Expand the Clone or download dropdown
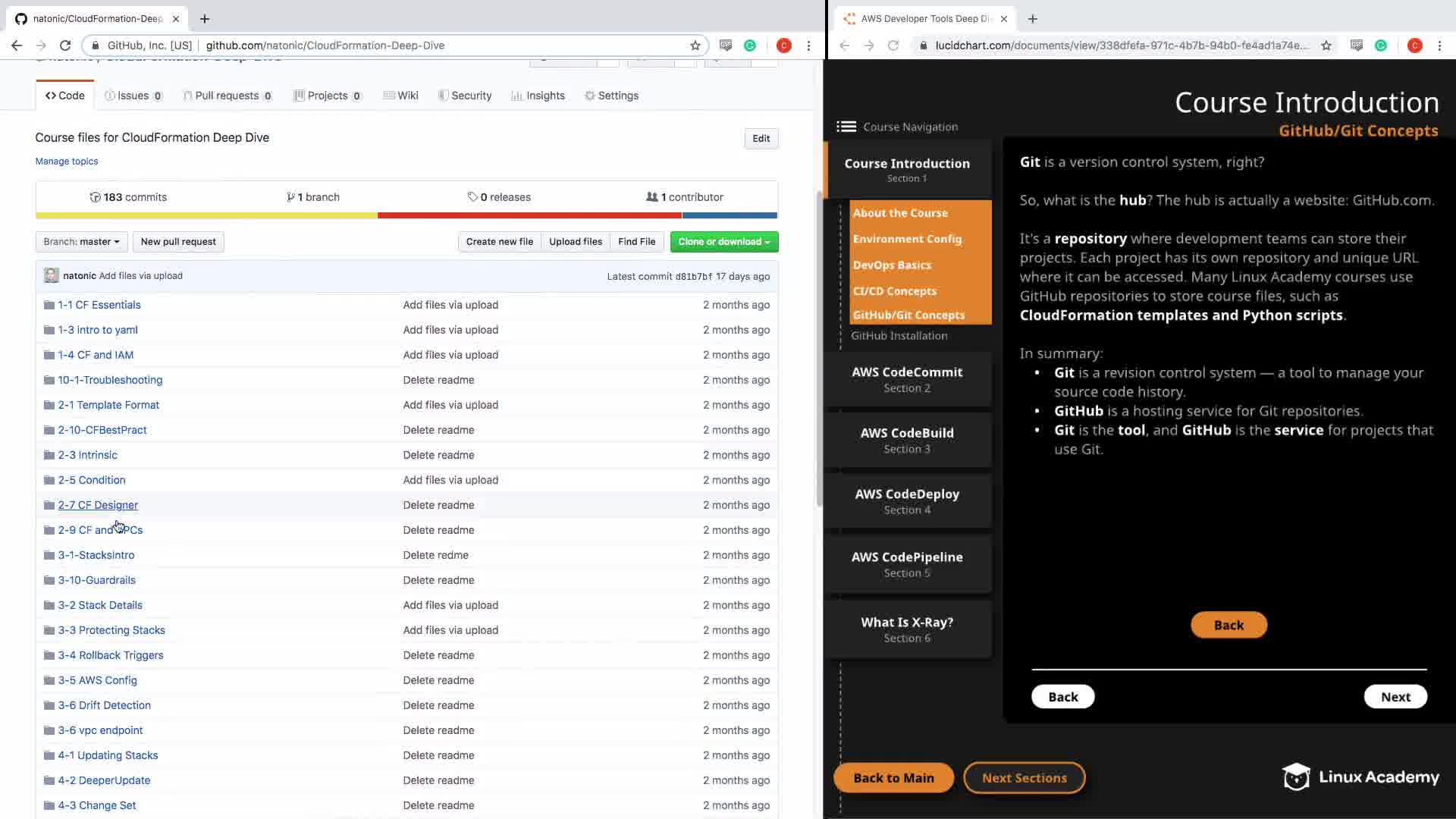This screenshot has height=819, width=1456. 723,242
